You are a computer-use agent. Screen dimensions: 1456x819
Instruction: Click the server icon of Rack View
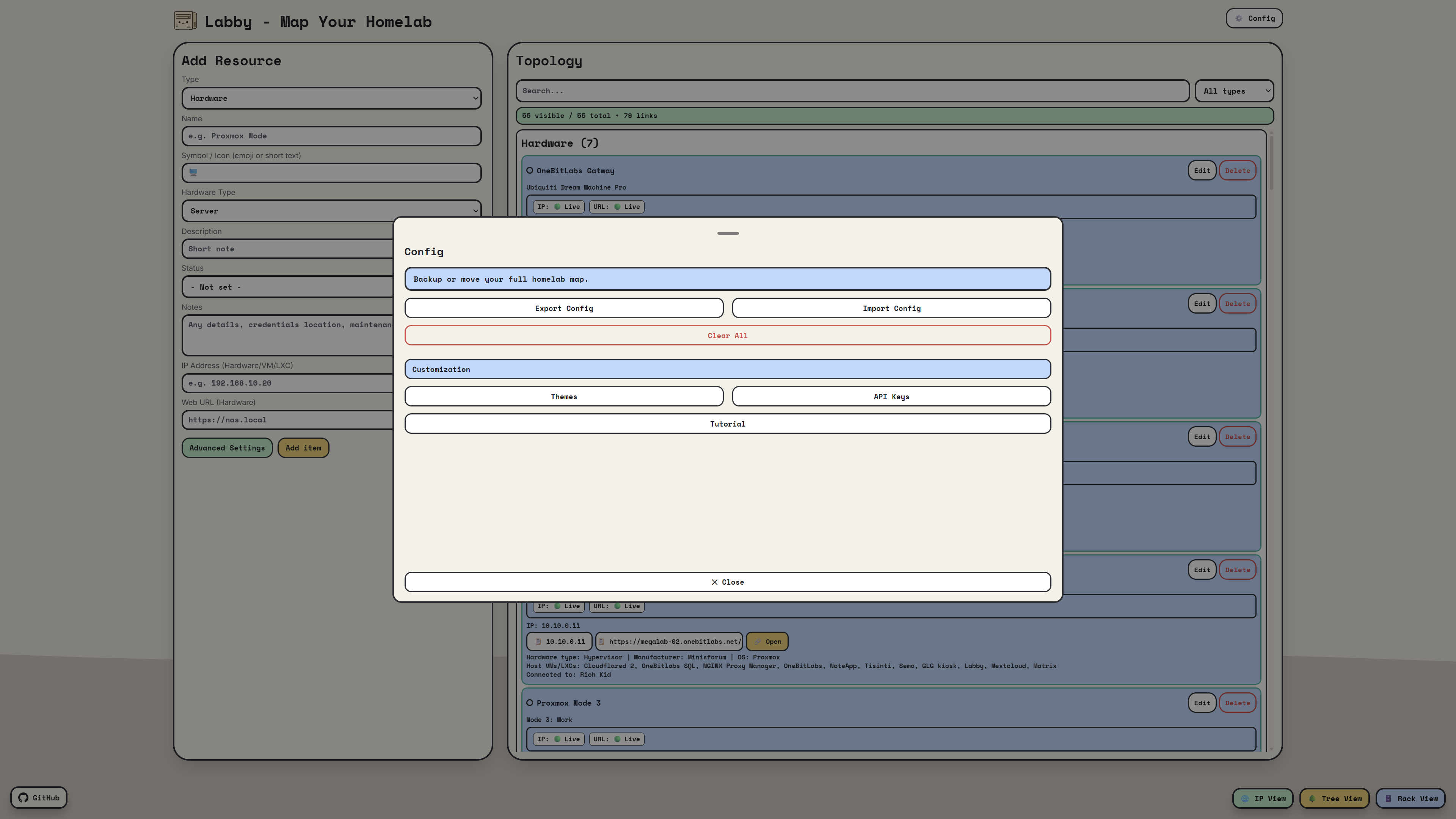1388,799
